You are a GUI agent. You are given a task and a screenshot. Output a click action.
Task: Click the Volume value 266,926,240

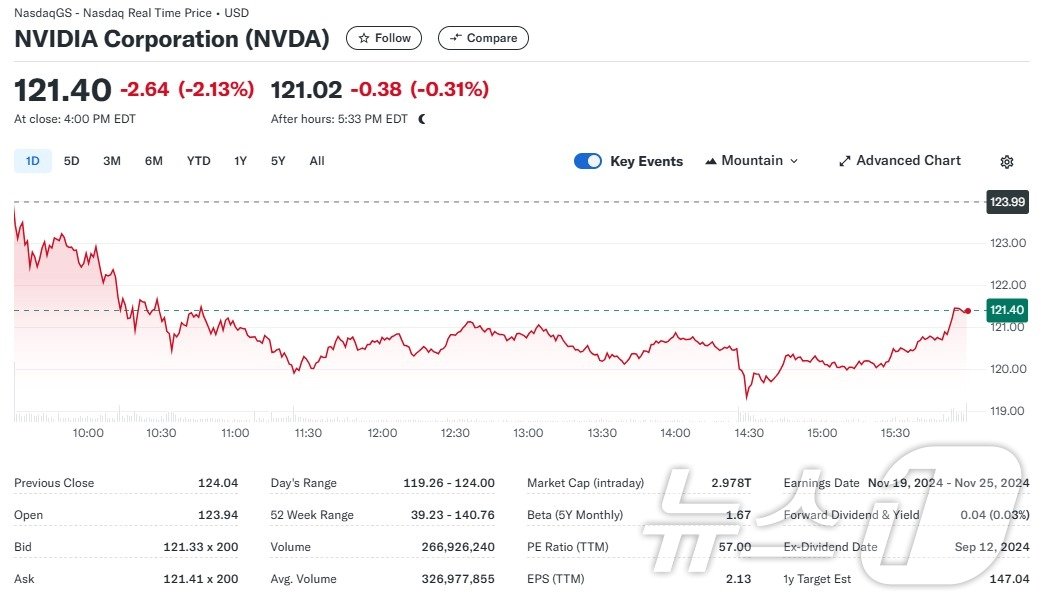click(x=458, y=547)
